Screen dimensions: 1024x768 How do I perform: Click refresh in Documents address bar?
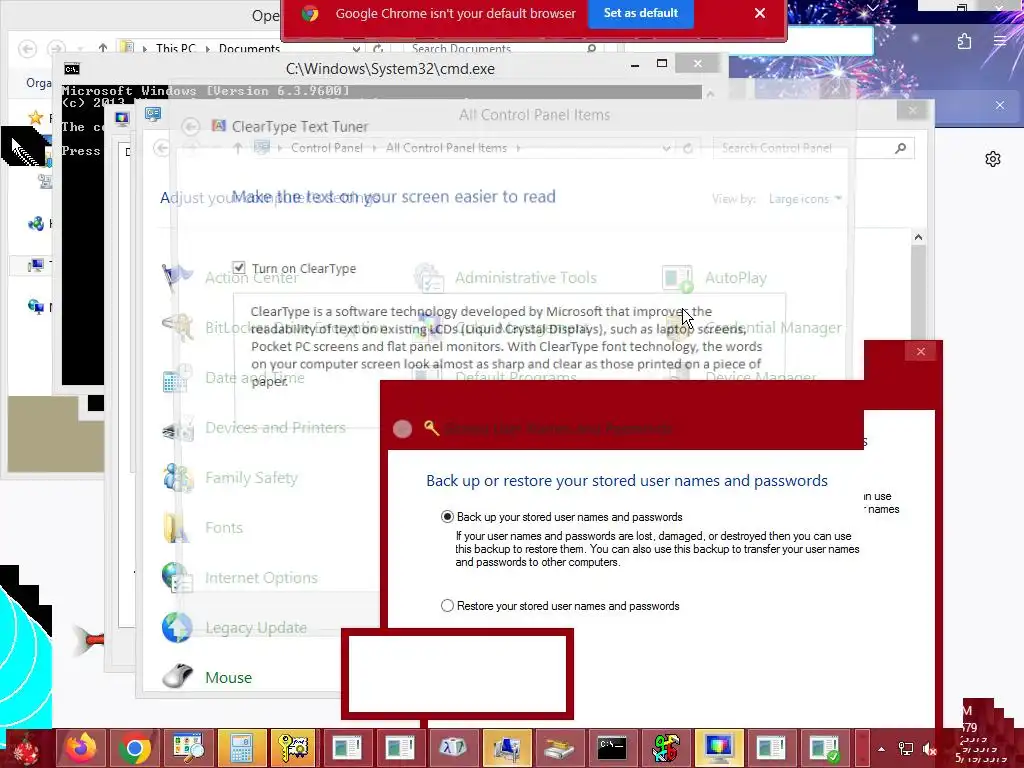pyautogui.click(x=377, y=49)
